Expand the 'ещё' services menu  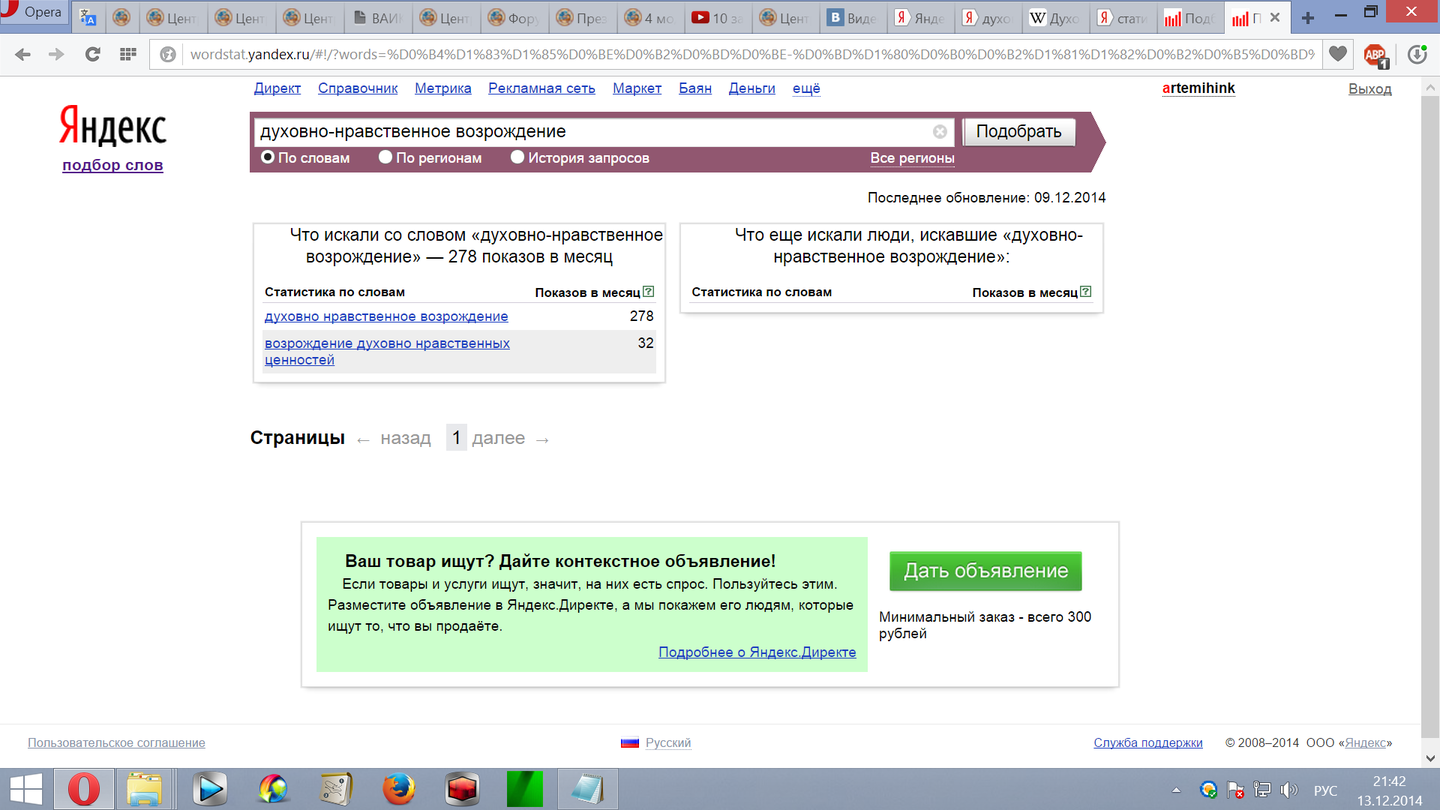(x=806, y=88)
